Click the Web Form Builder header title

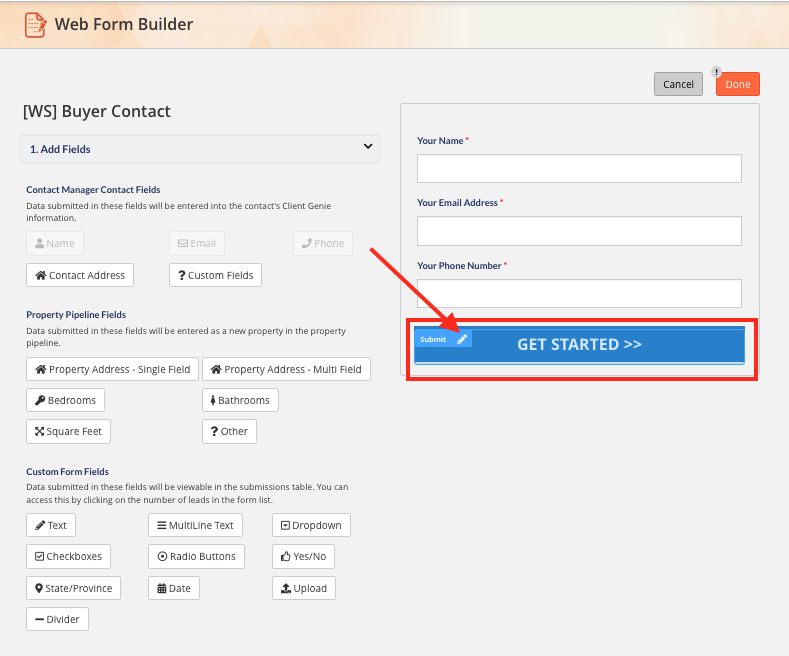pos(124,24)
